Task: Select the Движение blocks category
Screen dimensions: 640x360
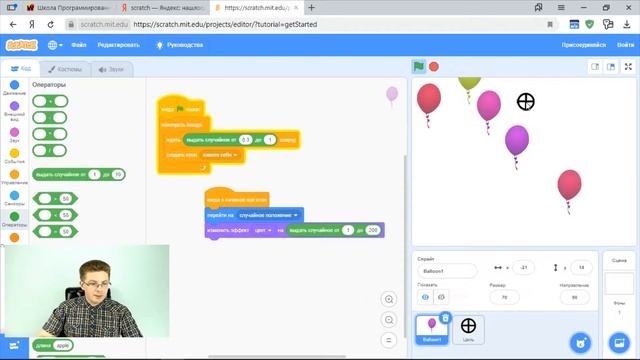Action: coord(14,87)
